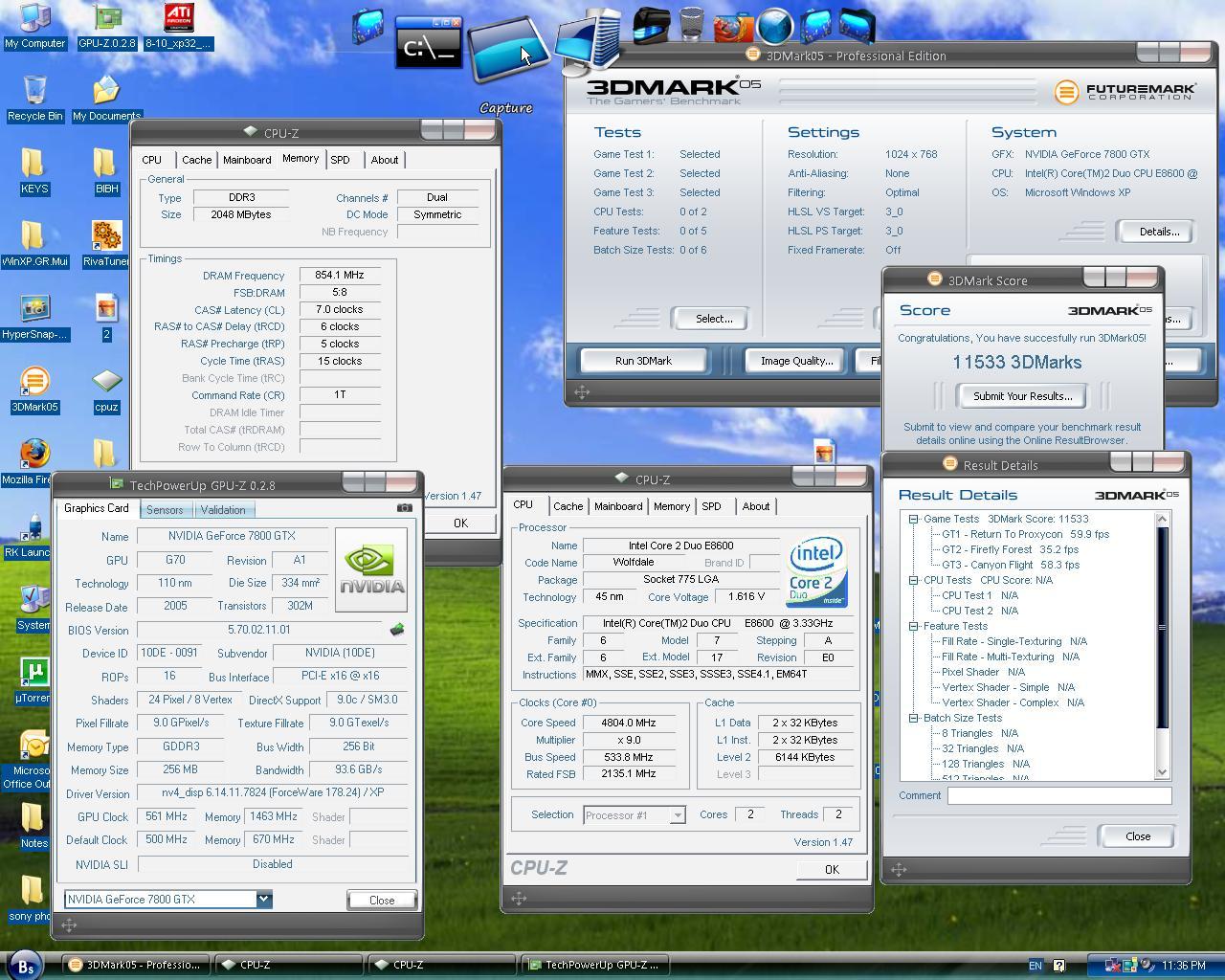Select the GT1 - Return To Proxycon result
The height and width of the screenshot is (980, 1225).
[1025, 534]
